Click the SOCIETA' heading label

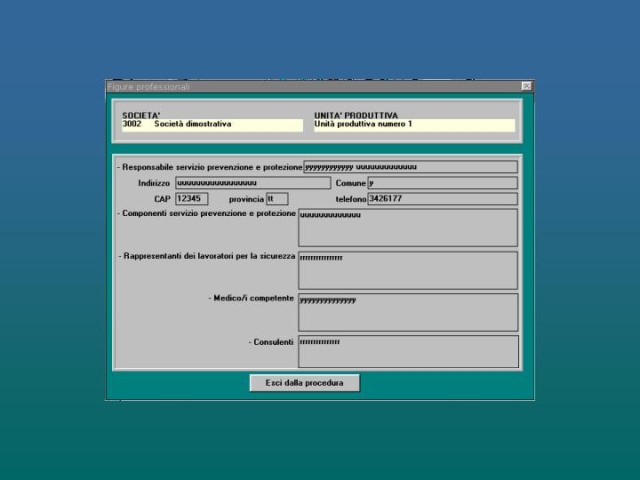point(141,115)
